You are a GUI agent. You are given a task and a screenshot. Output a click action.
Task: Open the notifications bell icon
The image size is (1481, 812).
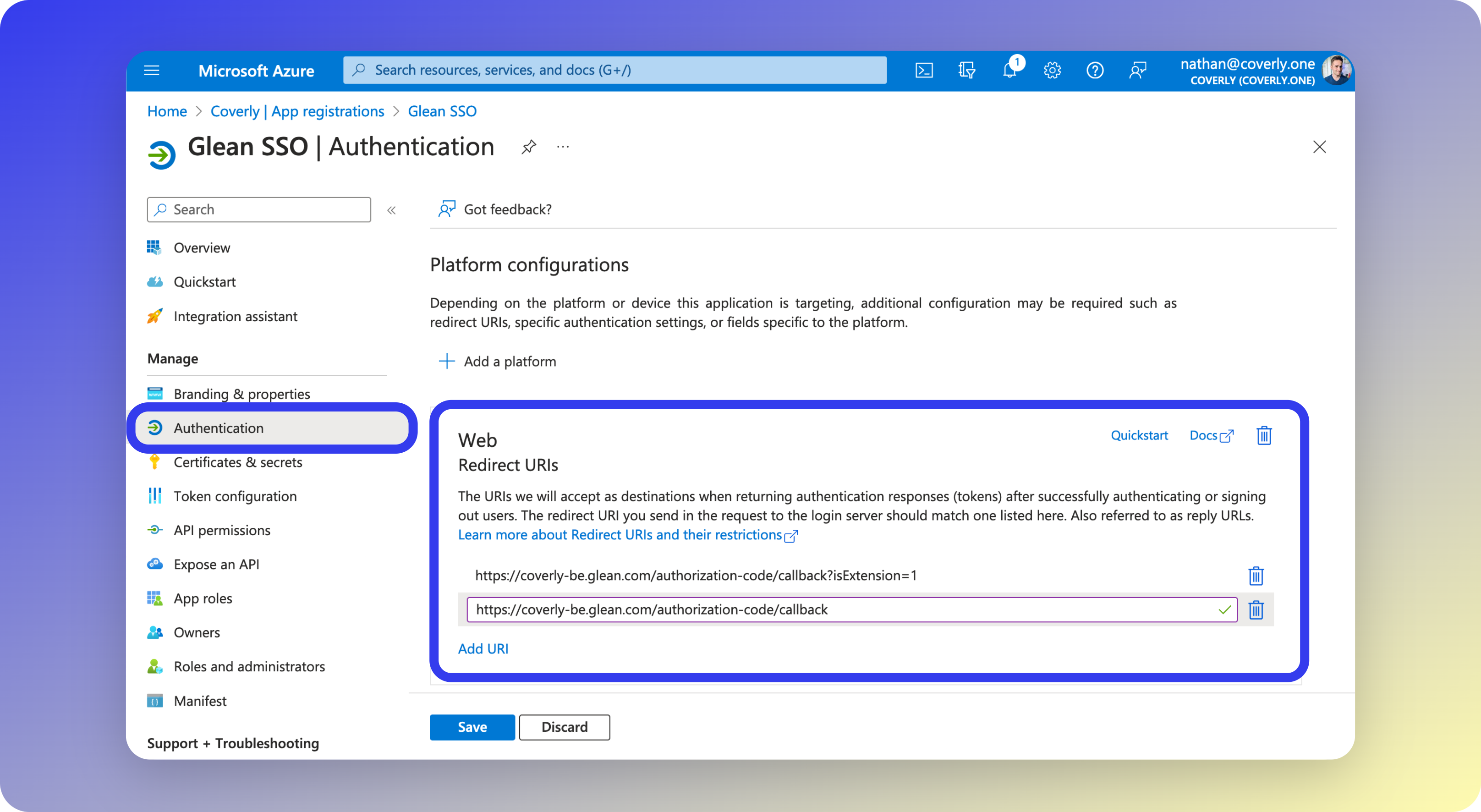pos(1009,70)
